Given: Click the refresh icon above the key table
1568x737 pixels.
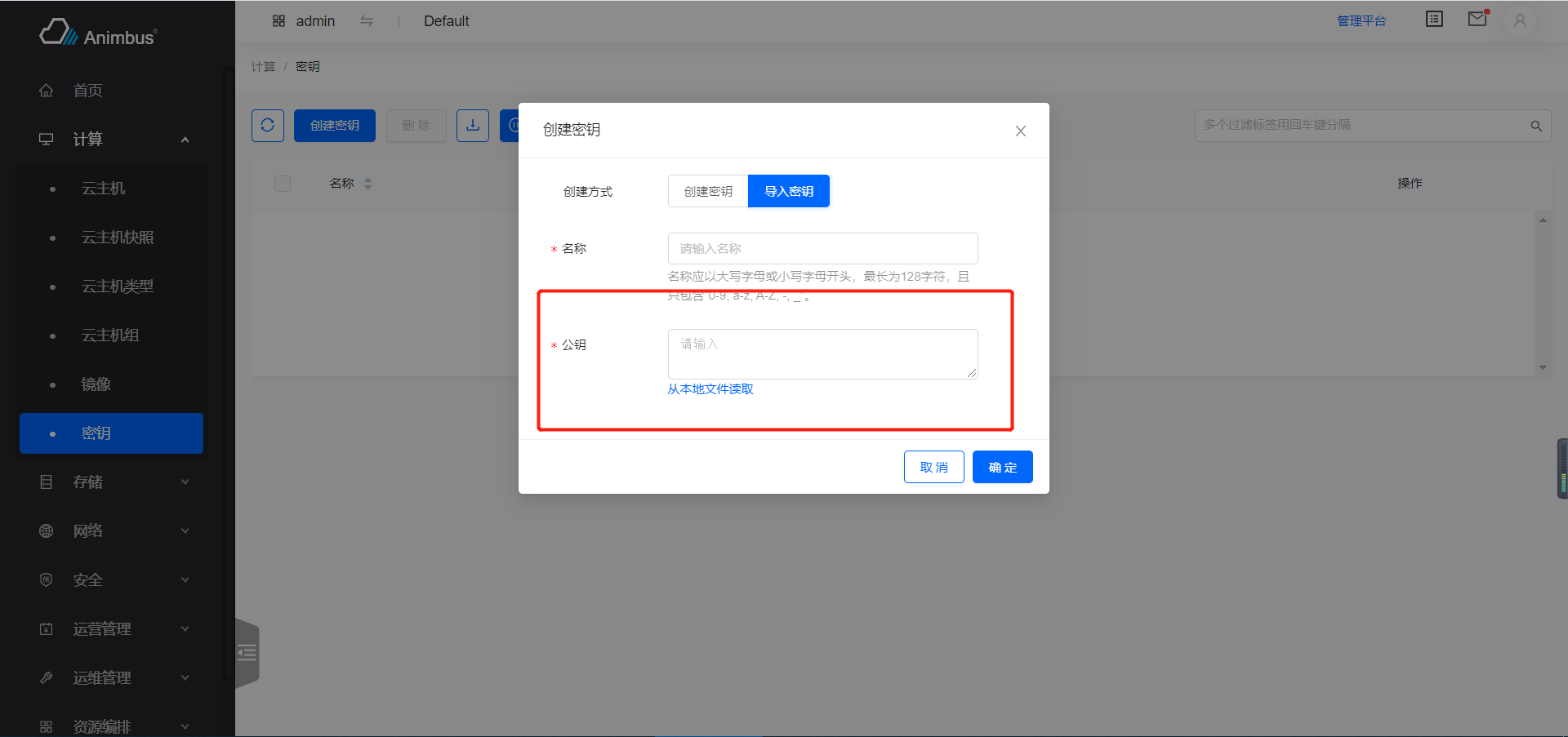Looking at the screenshot, I should tap(267, 125).
